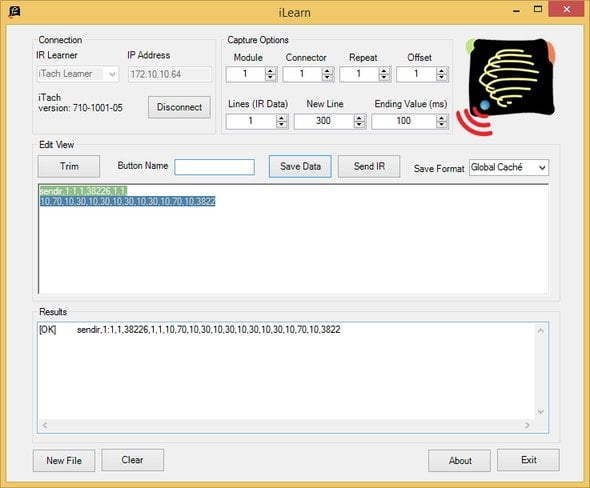This screenshot has height=488, width=590.
Task: Increase the Lines (IR Data) value
Action: pyautogui.click(x=281, y=118)
